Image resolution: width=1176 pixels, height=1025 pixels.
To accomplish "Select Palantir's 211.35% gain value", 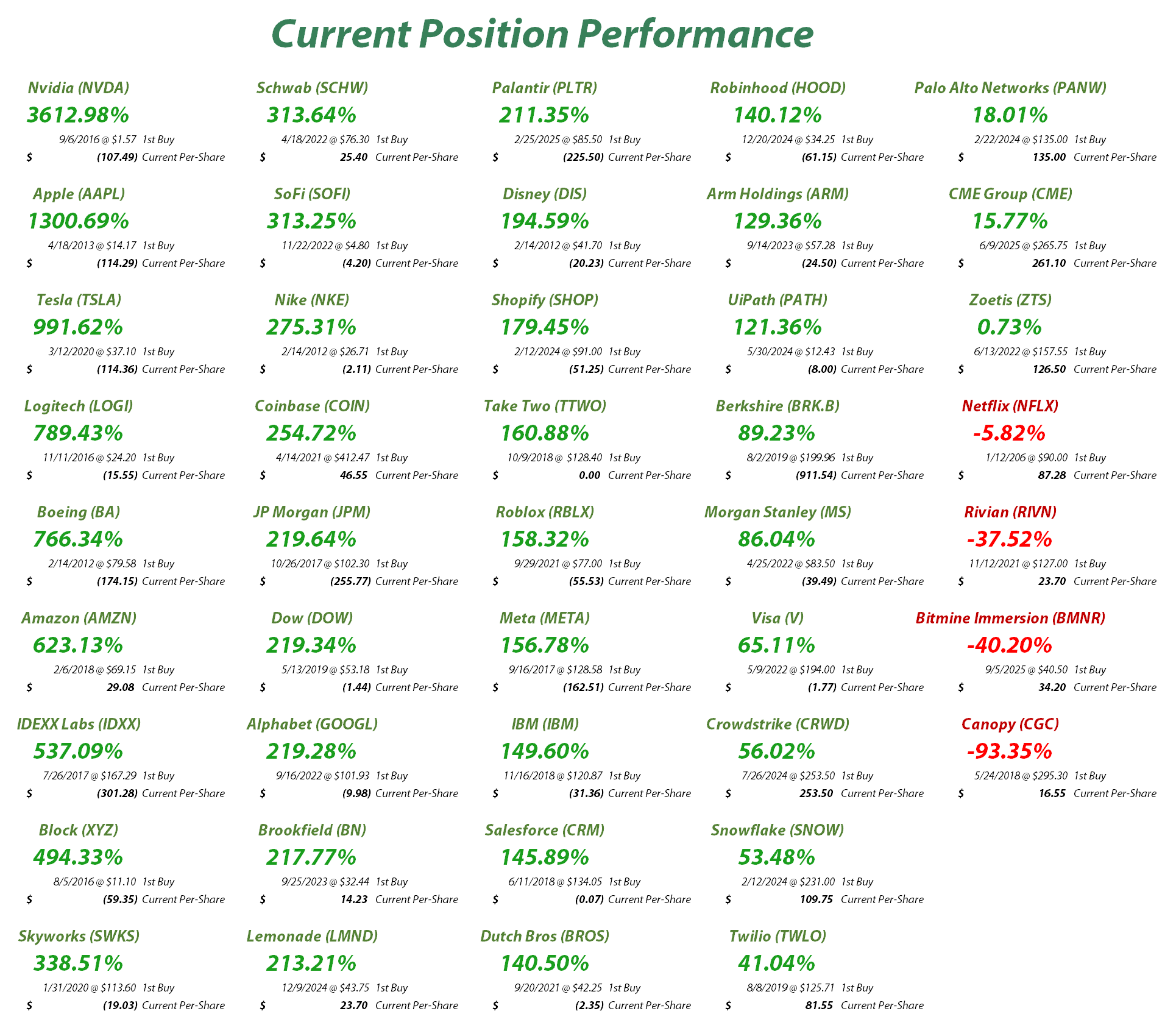I will tap(544, 115).
